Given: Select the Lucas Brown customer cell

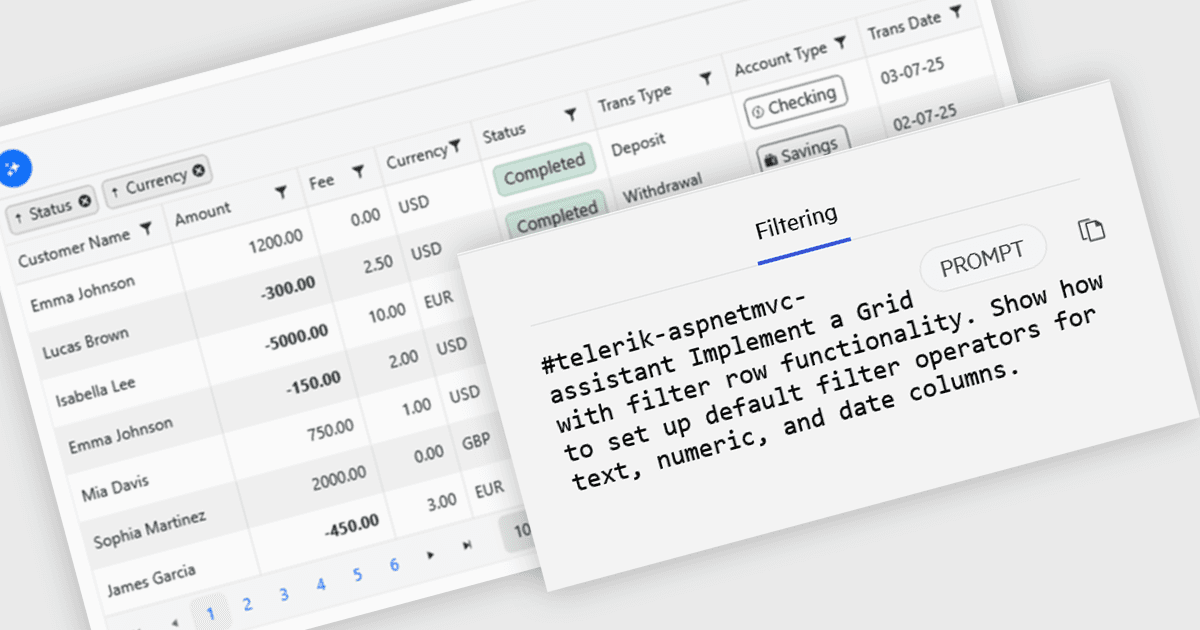Looking at the screenshot, I should click(85, 342).
